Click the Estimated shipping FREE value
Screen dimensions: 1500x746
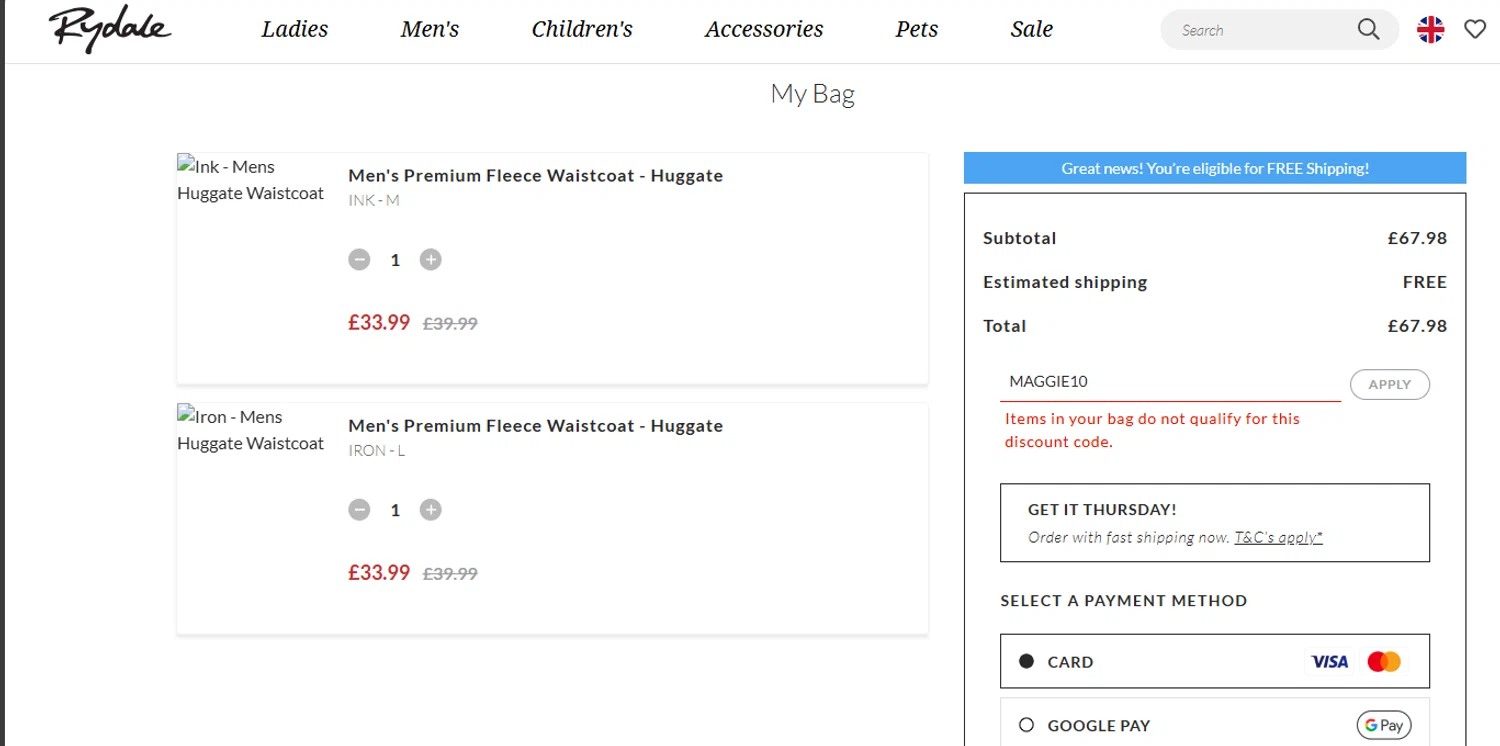tap(1425, 282)
